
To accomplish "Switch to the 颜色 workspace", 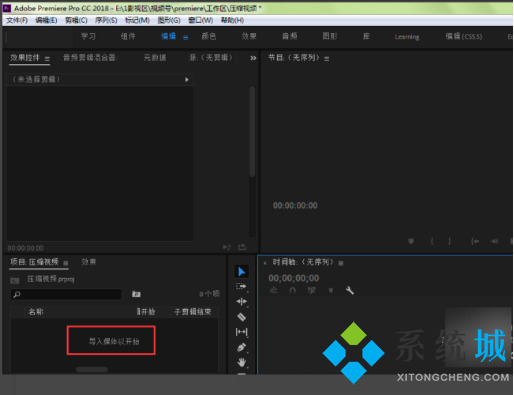I will (x=209, y=36).
